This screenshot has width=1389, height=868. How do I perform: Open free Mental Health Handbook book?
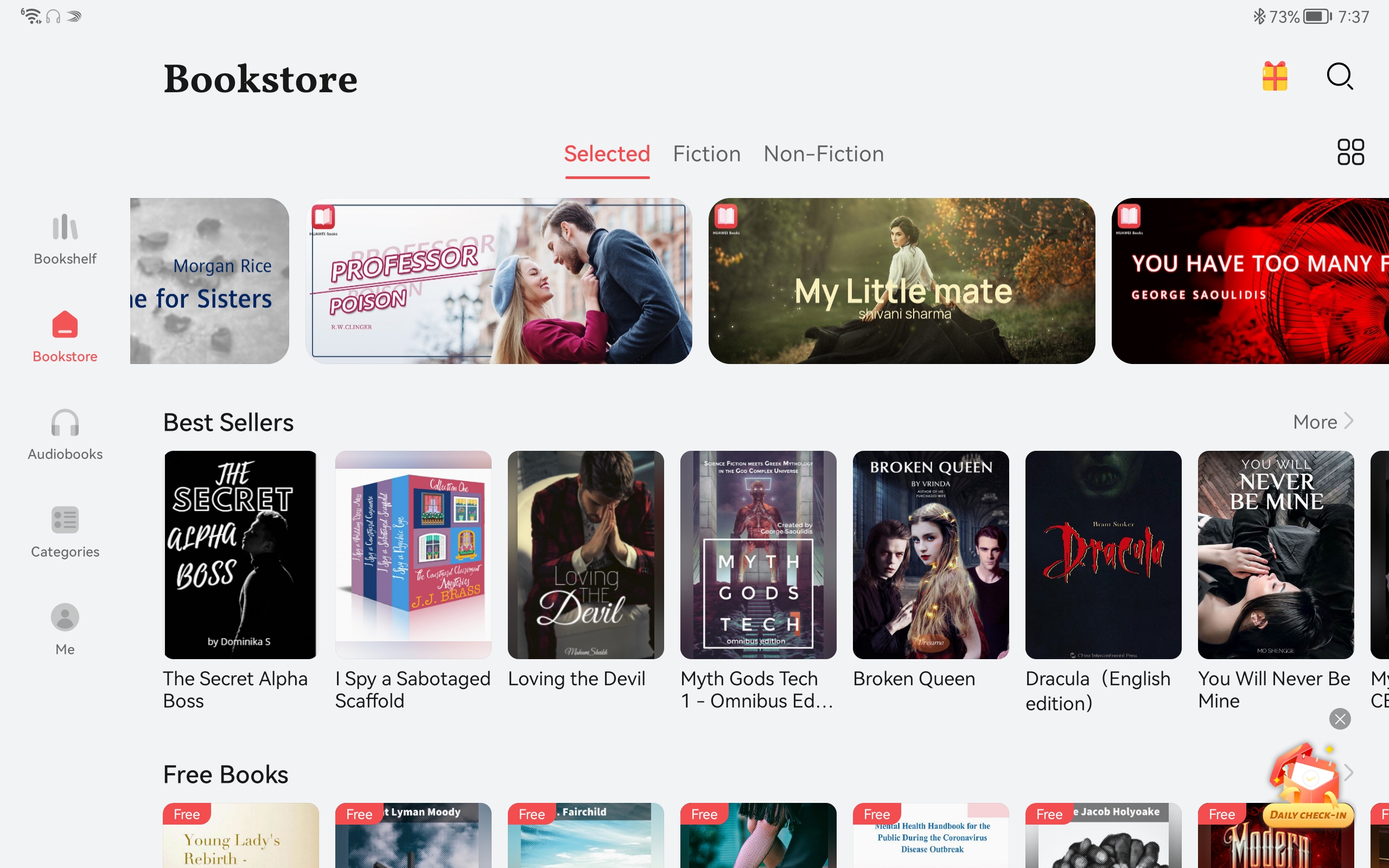point(931,835)
